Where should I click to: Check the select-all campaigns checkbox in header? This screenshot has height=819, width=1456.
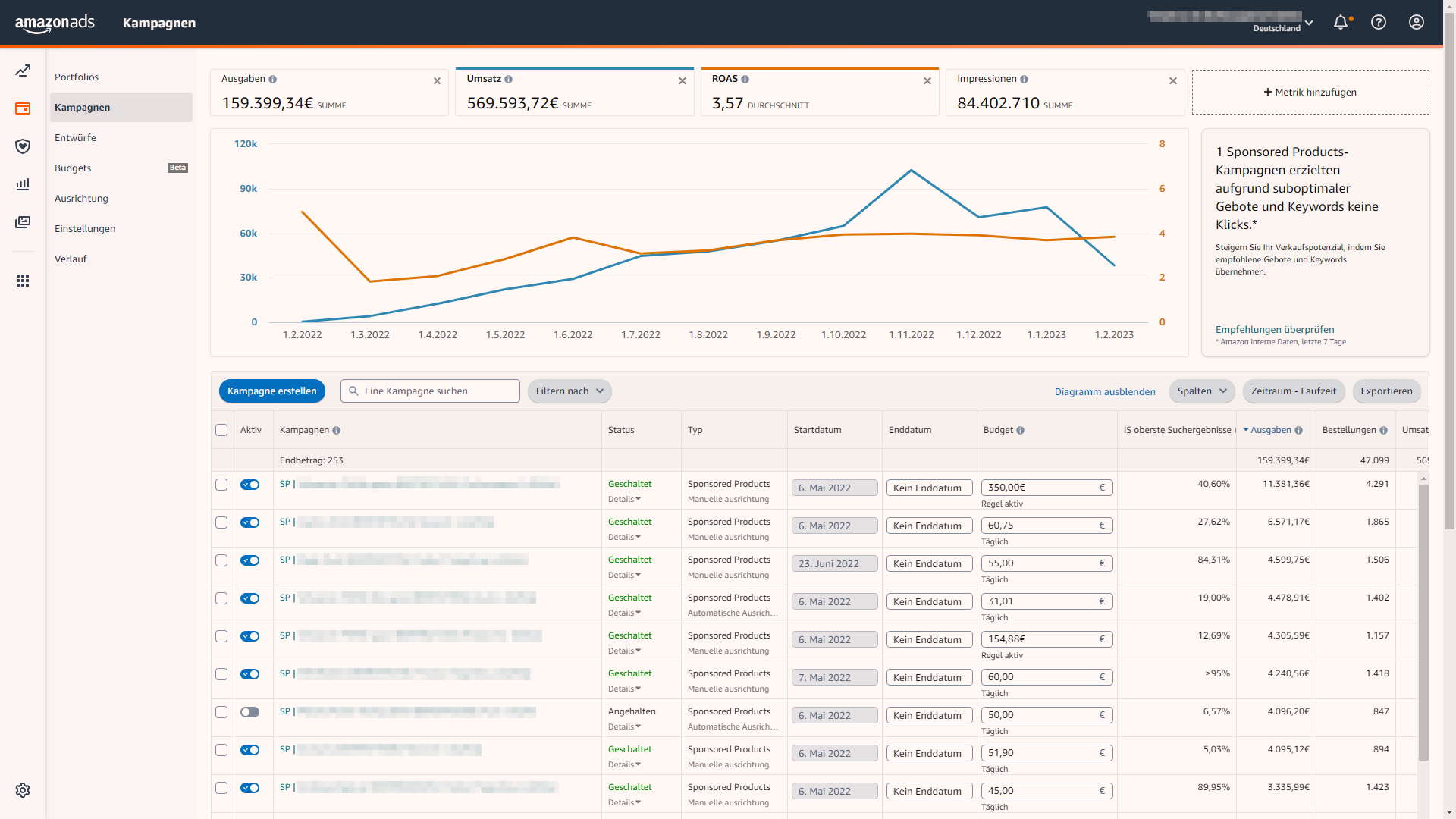(221, 430)
